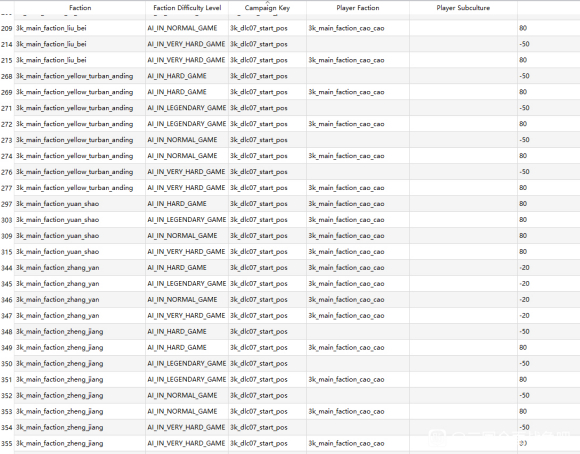Screen dimensions: 580x454
Task: Click the Player Faction cell in row 315
Action: 358,252
